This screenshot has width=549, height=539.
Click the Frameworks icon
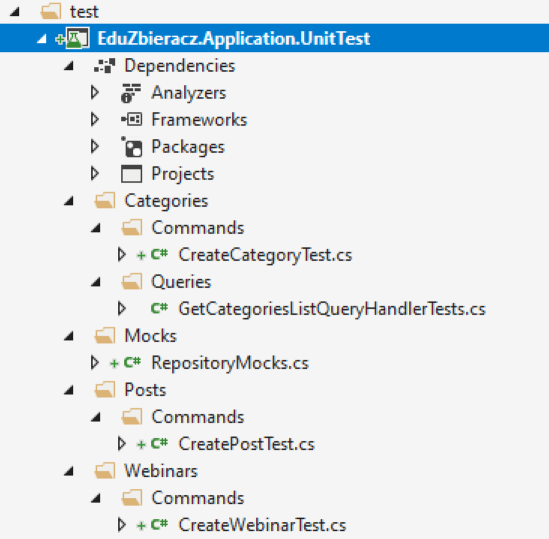(x=132, y=119)
